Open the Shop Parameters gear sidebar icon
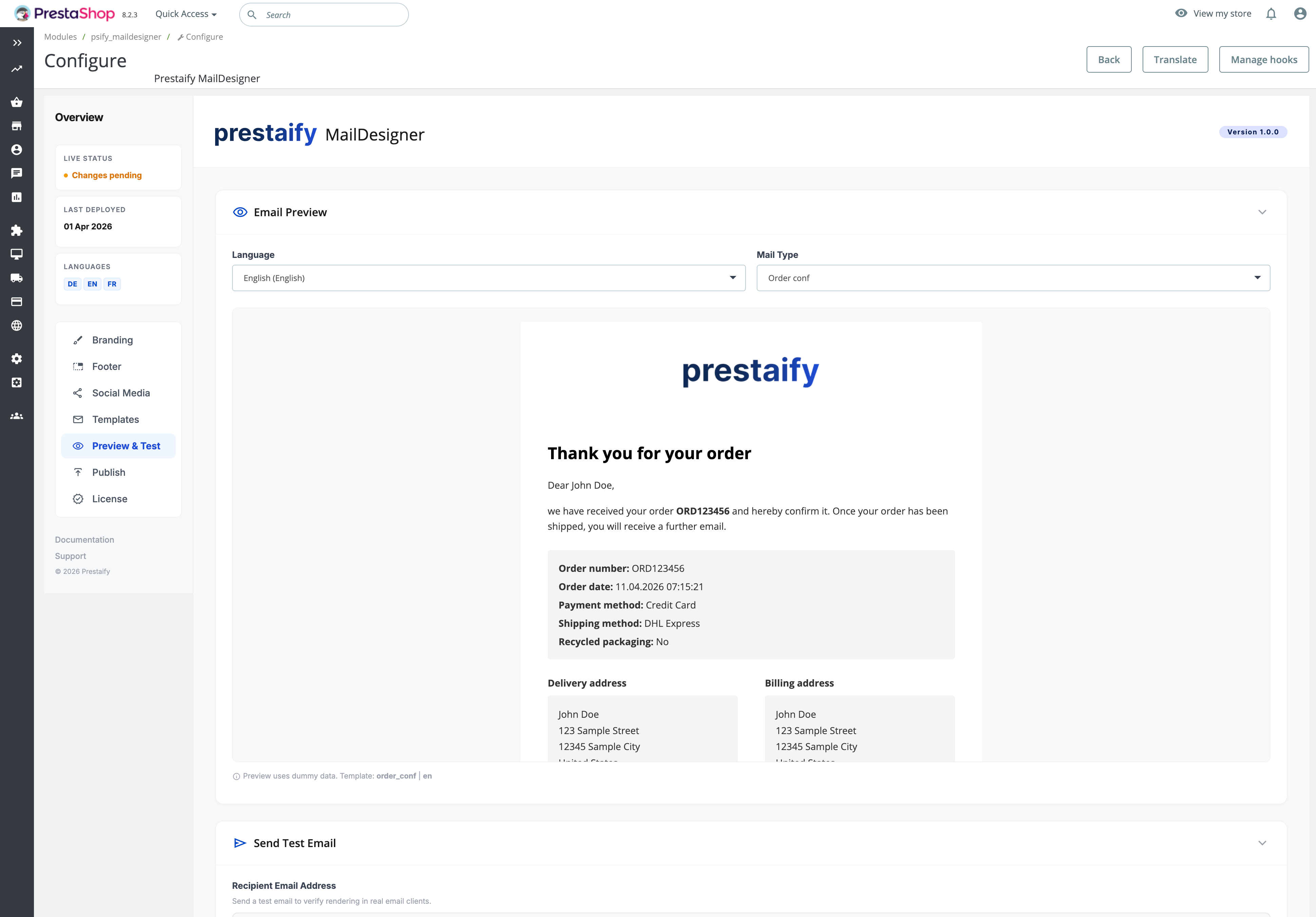 [17, 359]
